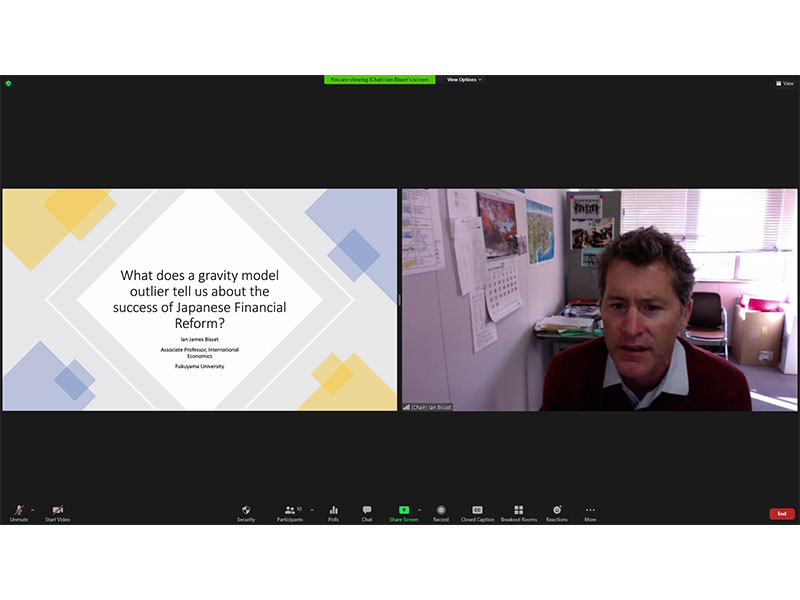The image size is (800, 600).
Task: Open the Polls icon
Action: tap(333, 512)
